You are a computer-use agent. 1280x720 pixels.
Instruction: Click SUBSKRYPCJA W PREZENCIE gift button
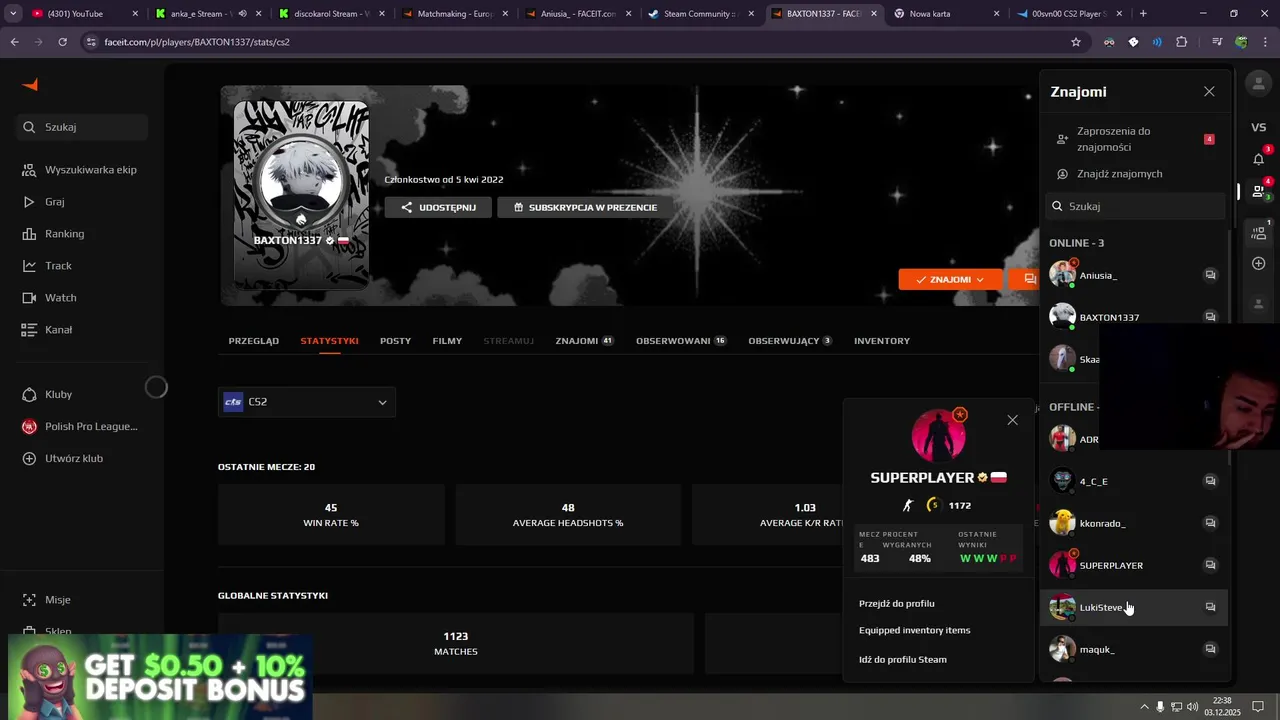pyautogui.click(x=585, y=207)
